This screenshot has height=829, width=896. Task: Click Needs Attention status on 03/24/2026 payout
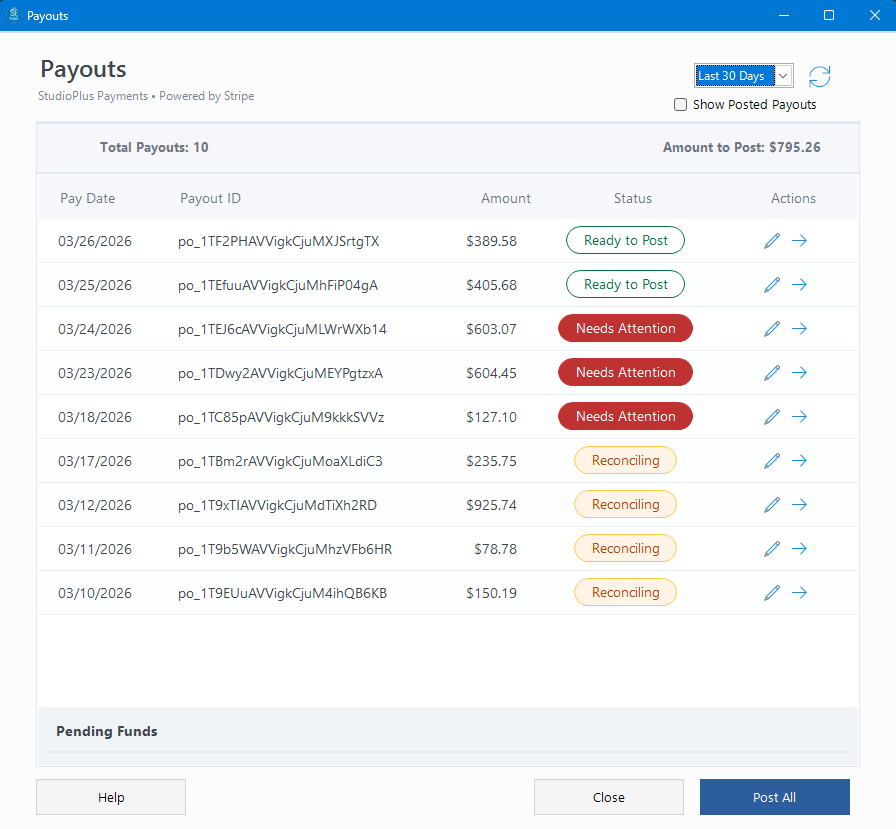click(625, 329)
